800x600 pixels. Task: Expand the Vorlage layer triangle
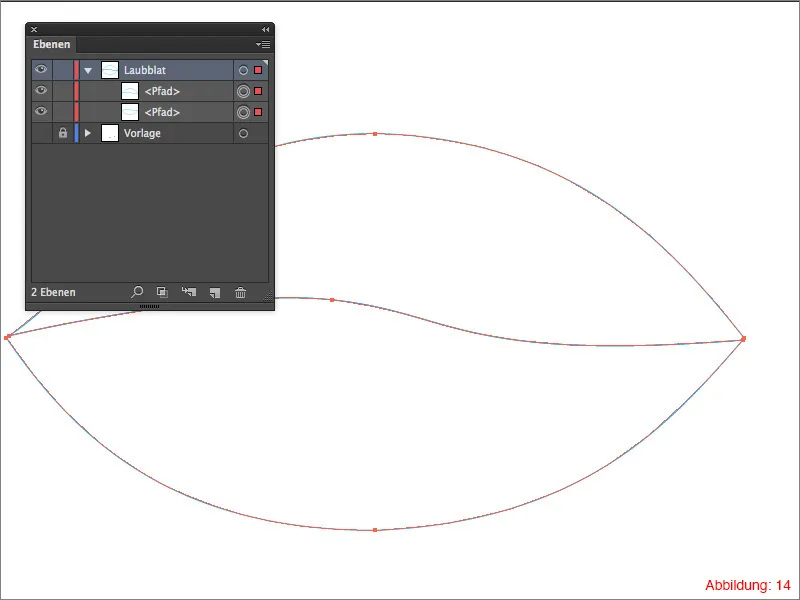click(88, 133)
